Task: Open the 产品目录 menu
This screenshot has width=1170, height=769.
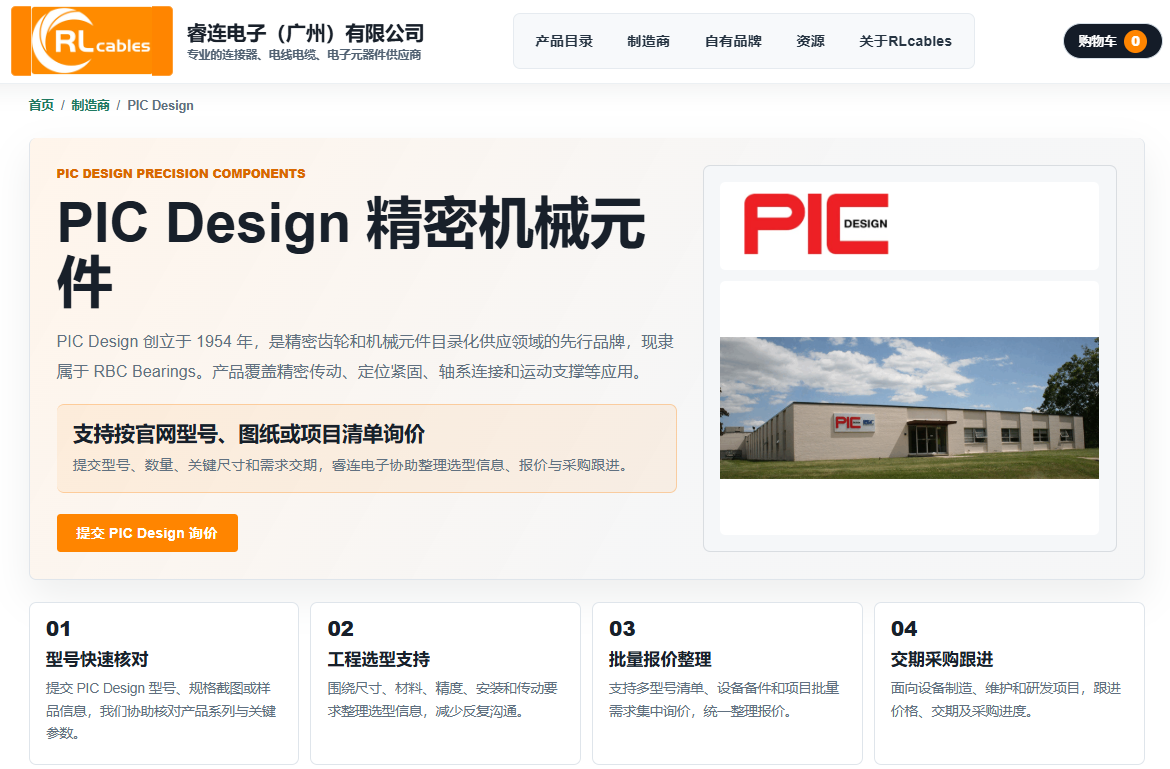Action: (x=563, y=41)
